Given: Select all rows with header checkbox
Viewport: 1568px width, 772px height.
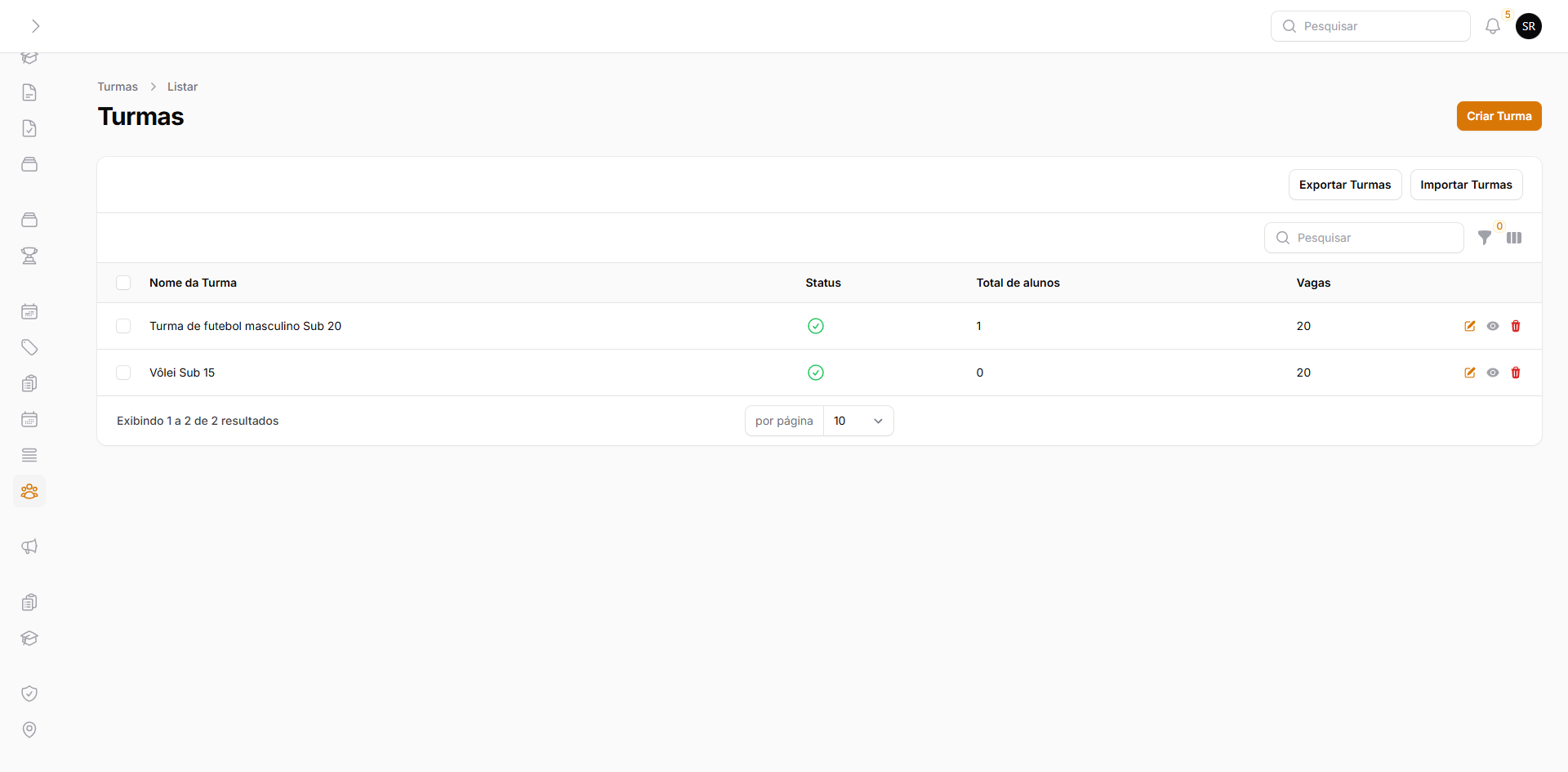Looking at the screenshot, I should pos(123,283).
